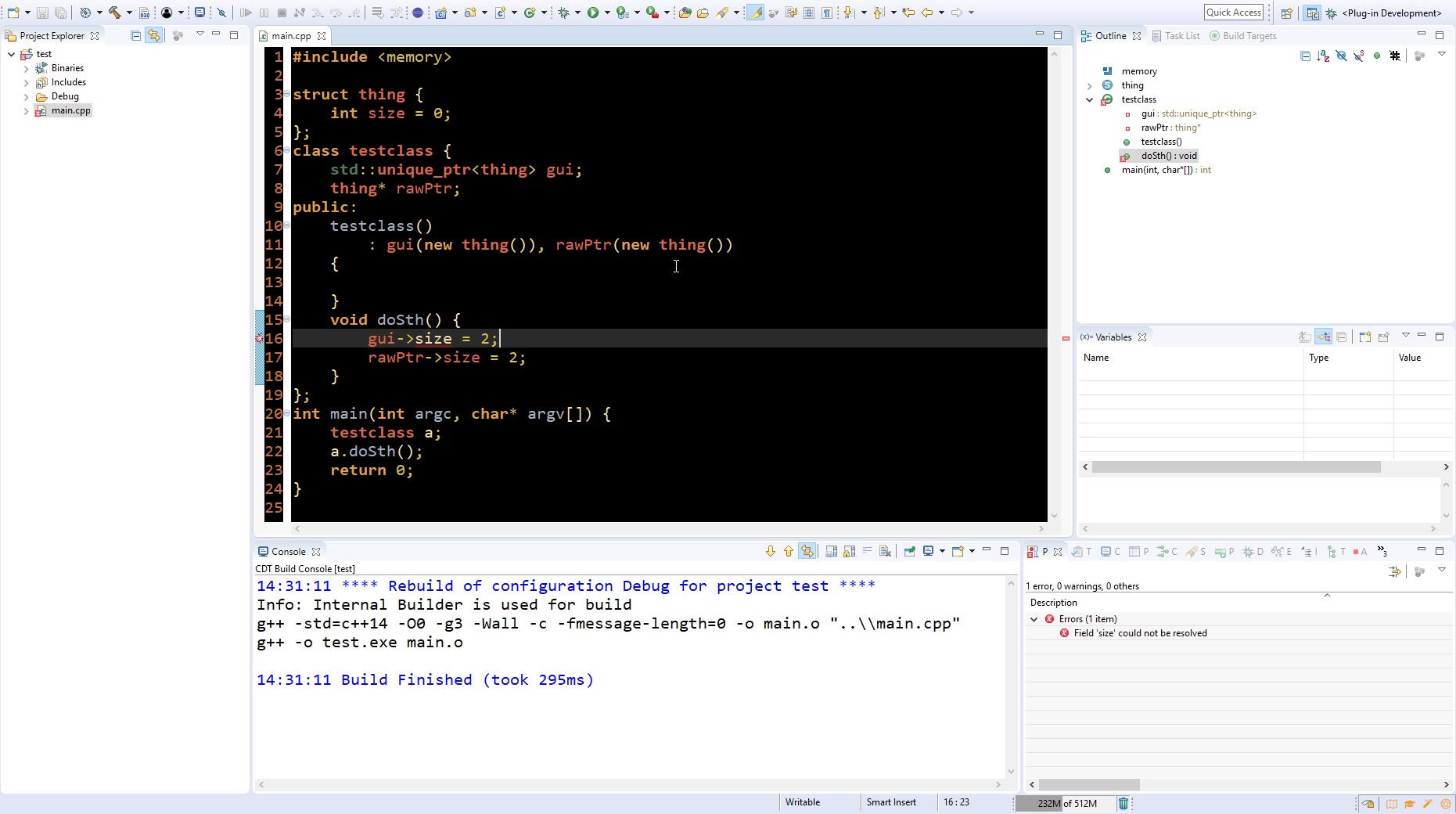Click the Name column header in Variables
The height and width of the screenshot is (814, 1456).
click(1191, 358)
